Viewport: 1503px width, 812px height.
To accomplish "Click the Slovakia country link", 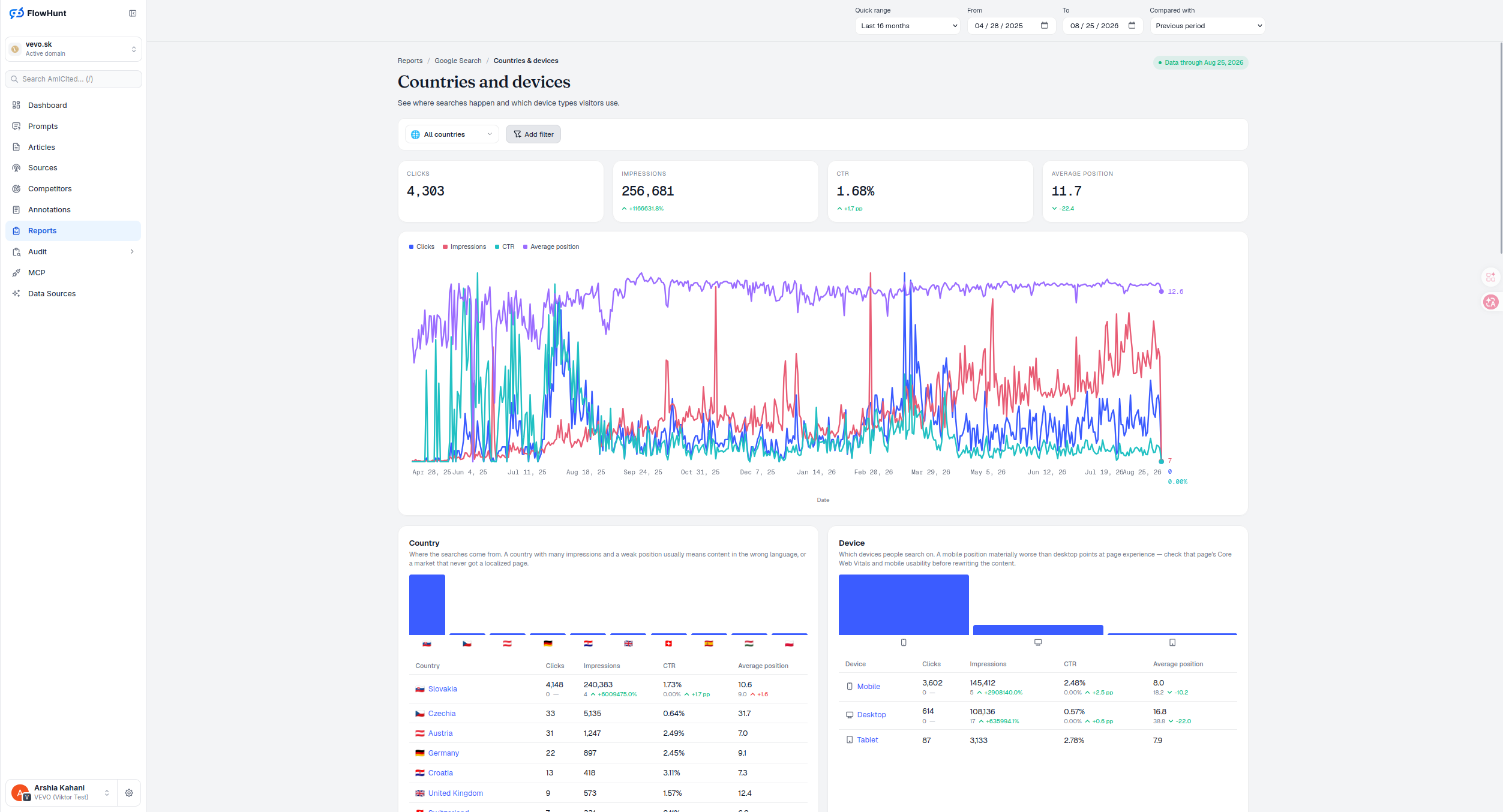I will click(x=442, y=689).
